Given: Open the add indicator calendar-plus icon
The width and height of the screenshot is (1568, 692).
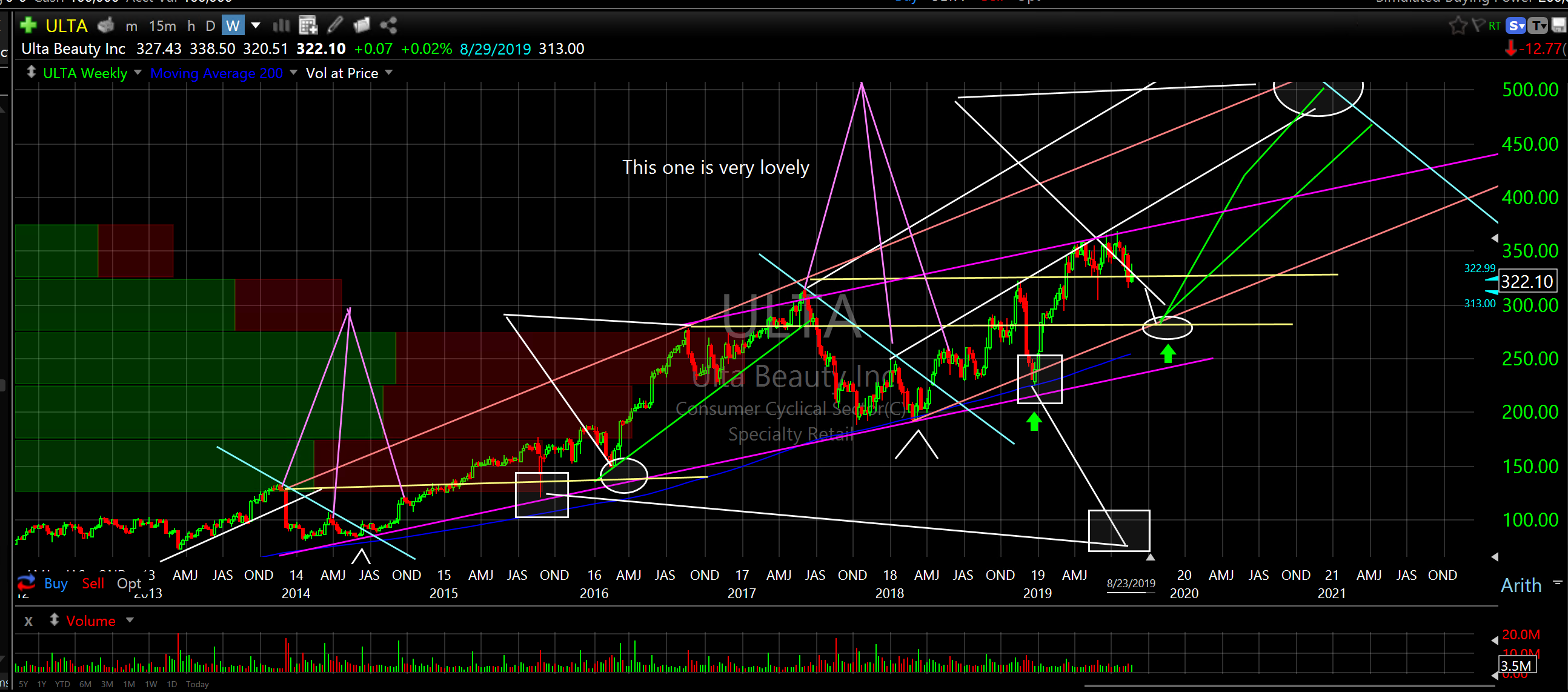Looking at the screenshot, I should pyautogui.click(x=308, y=25).
